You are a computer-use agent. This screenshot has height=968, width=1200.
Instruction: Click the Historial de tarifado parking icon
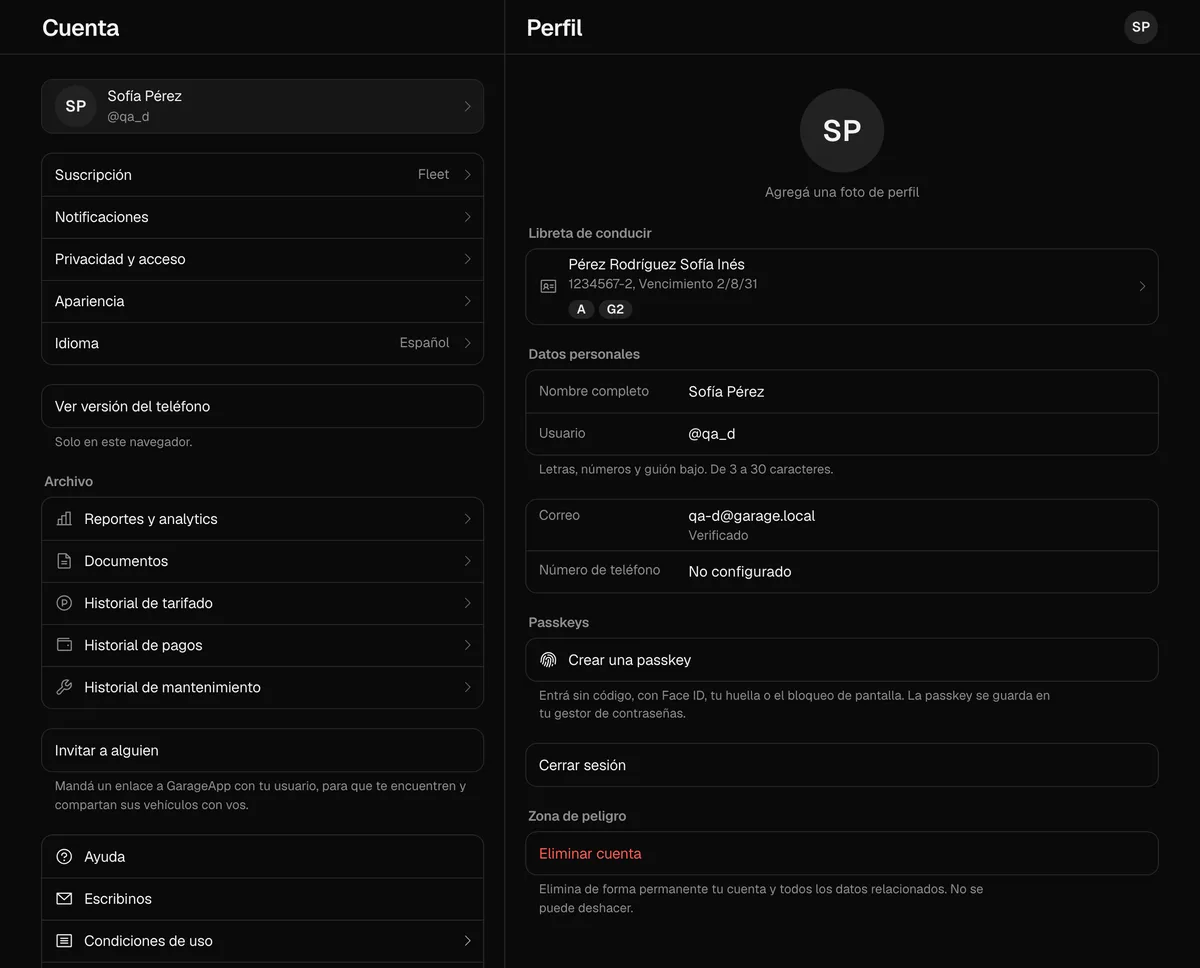(64, 603)
